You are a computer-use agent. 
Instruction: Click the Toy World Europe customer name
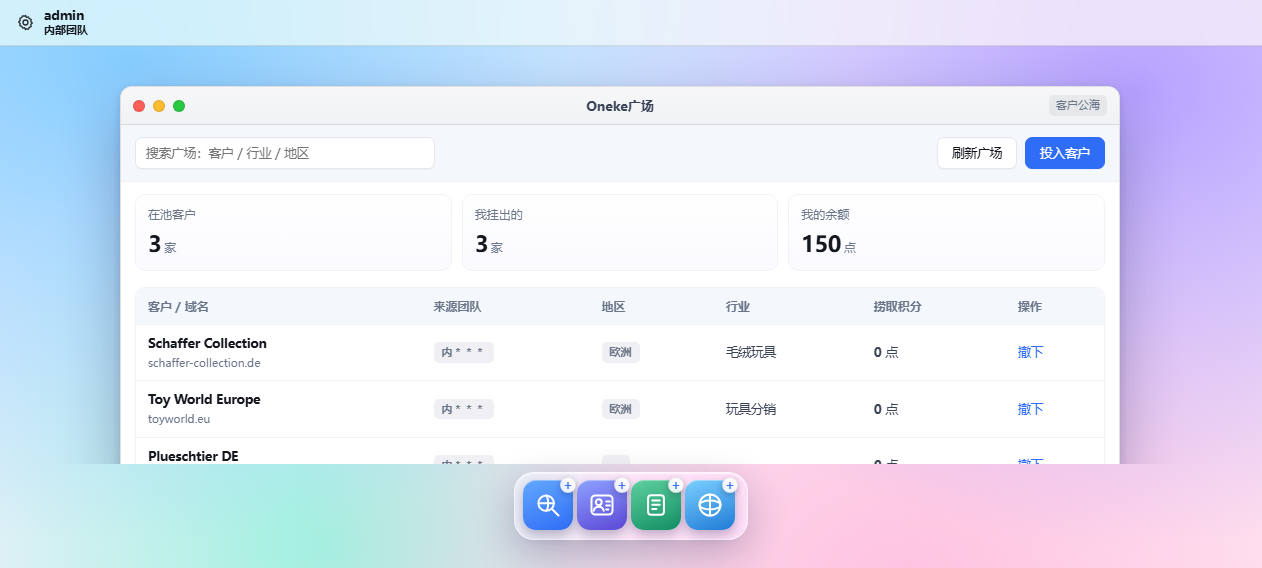click(x=204, y=399)
